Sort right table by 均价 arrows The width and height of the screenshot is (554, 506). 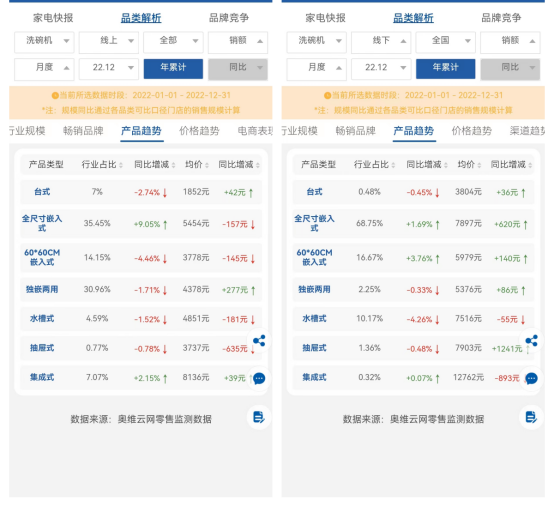[479, 165]
